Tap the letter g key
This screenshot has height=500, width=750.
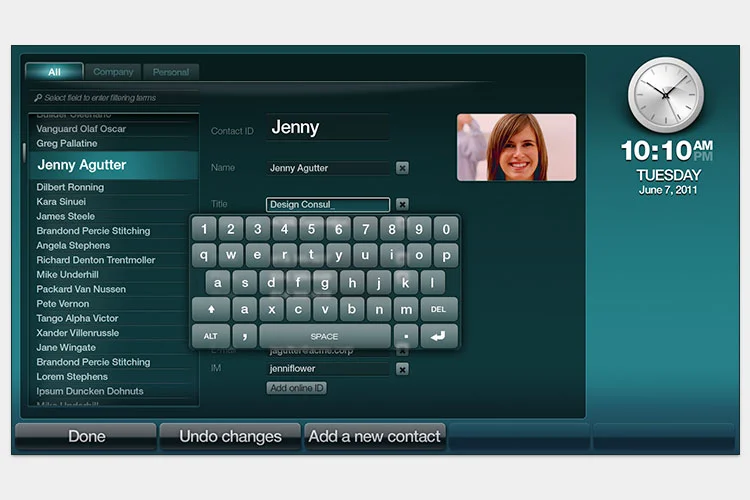[x=325, y=283]
